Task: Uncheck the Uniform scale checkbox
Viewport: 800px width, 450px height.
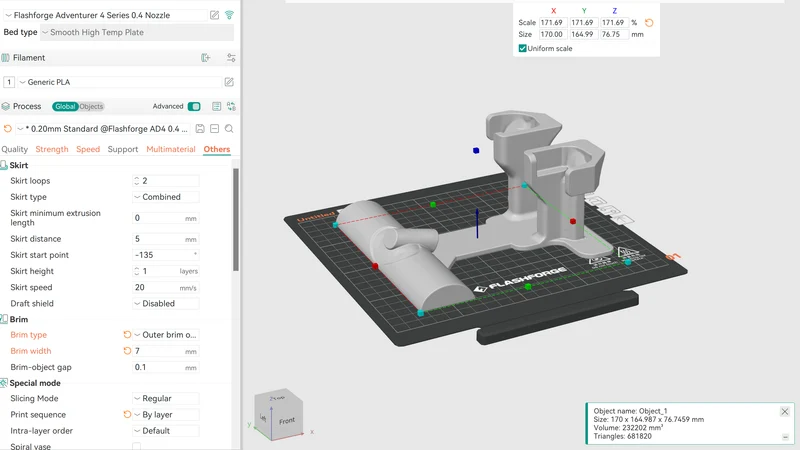Action: pyautogui.click(x=522, y=48)
